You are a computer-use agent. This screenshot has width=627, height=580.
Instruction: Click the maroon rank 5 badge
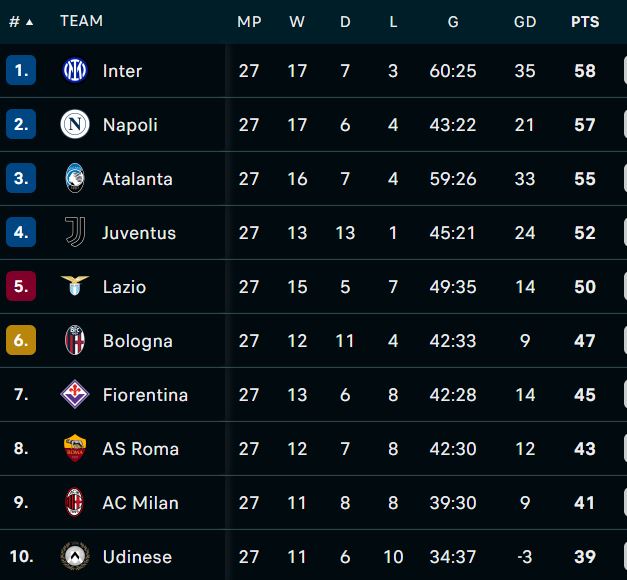[x=21, y=286]
